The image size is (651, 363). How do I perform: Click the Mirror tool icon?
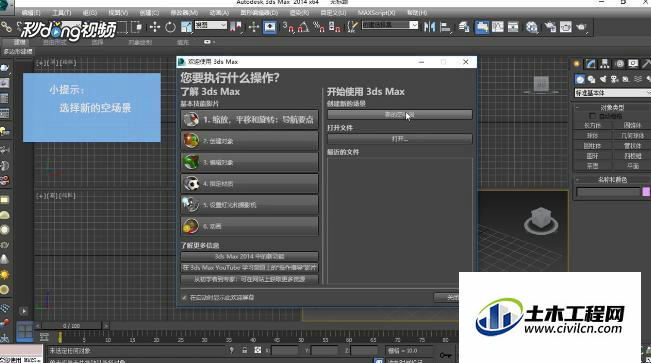point(429,27)
